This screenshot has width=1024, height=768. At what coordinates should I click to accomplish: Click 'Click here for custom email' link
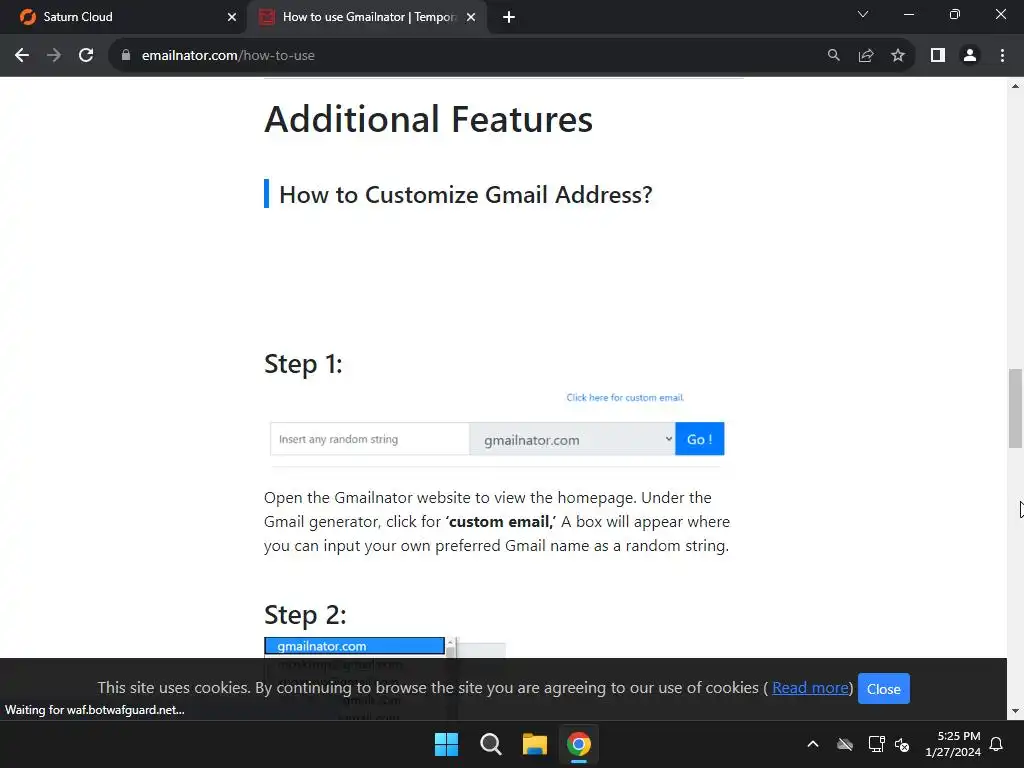click(x=625, y=397)
